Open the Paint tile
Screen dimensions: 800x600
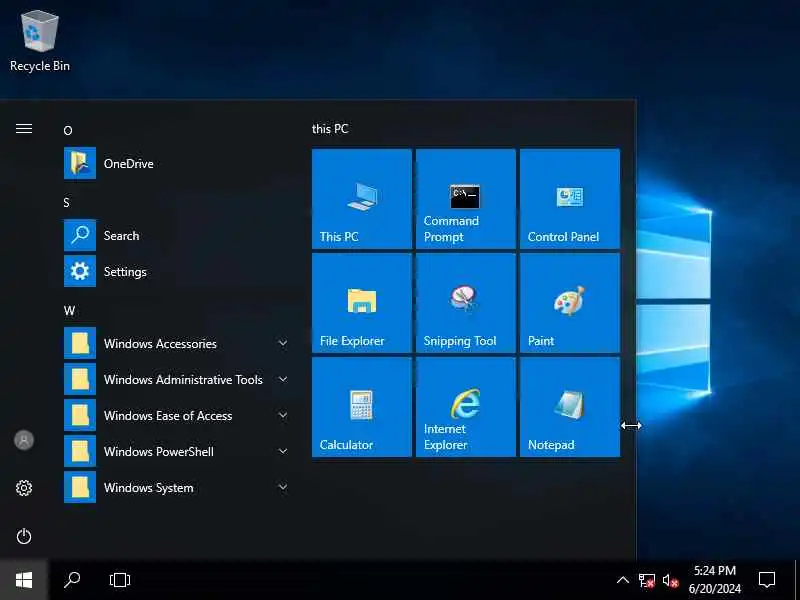[570, 303]
